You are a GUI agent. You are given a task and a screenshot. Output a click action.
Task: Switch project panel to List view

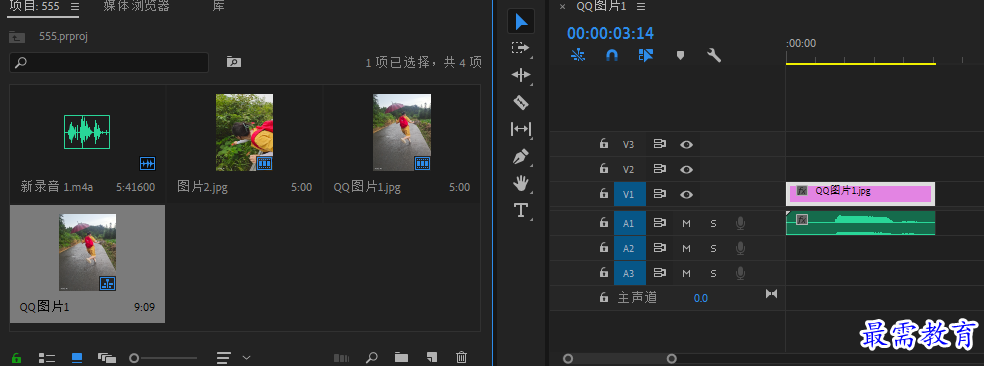point(46,358)
